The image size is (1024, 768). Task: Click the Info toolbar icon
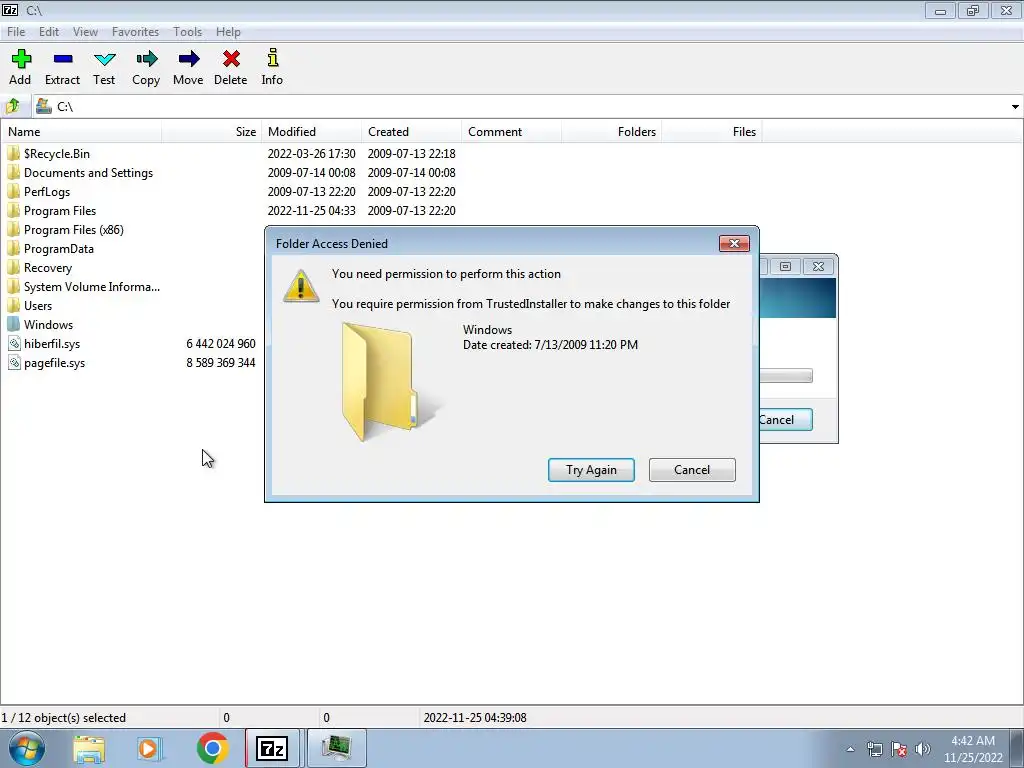tap(273, 58)
